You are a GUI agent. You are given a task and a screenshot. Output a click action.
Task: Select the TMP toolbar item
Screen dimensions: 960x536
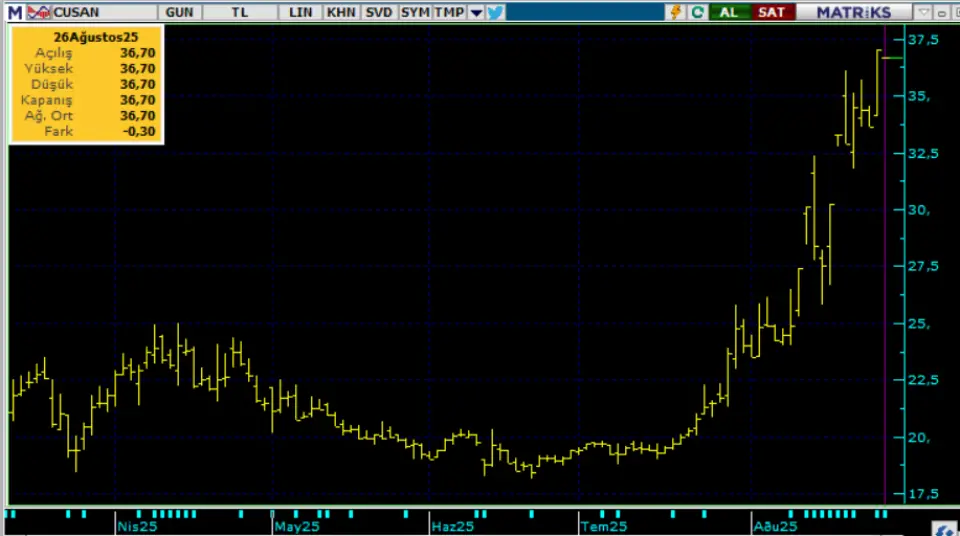click(449, 12)
